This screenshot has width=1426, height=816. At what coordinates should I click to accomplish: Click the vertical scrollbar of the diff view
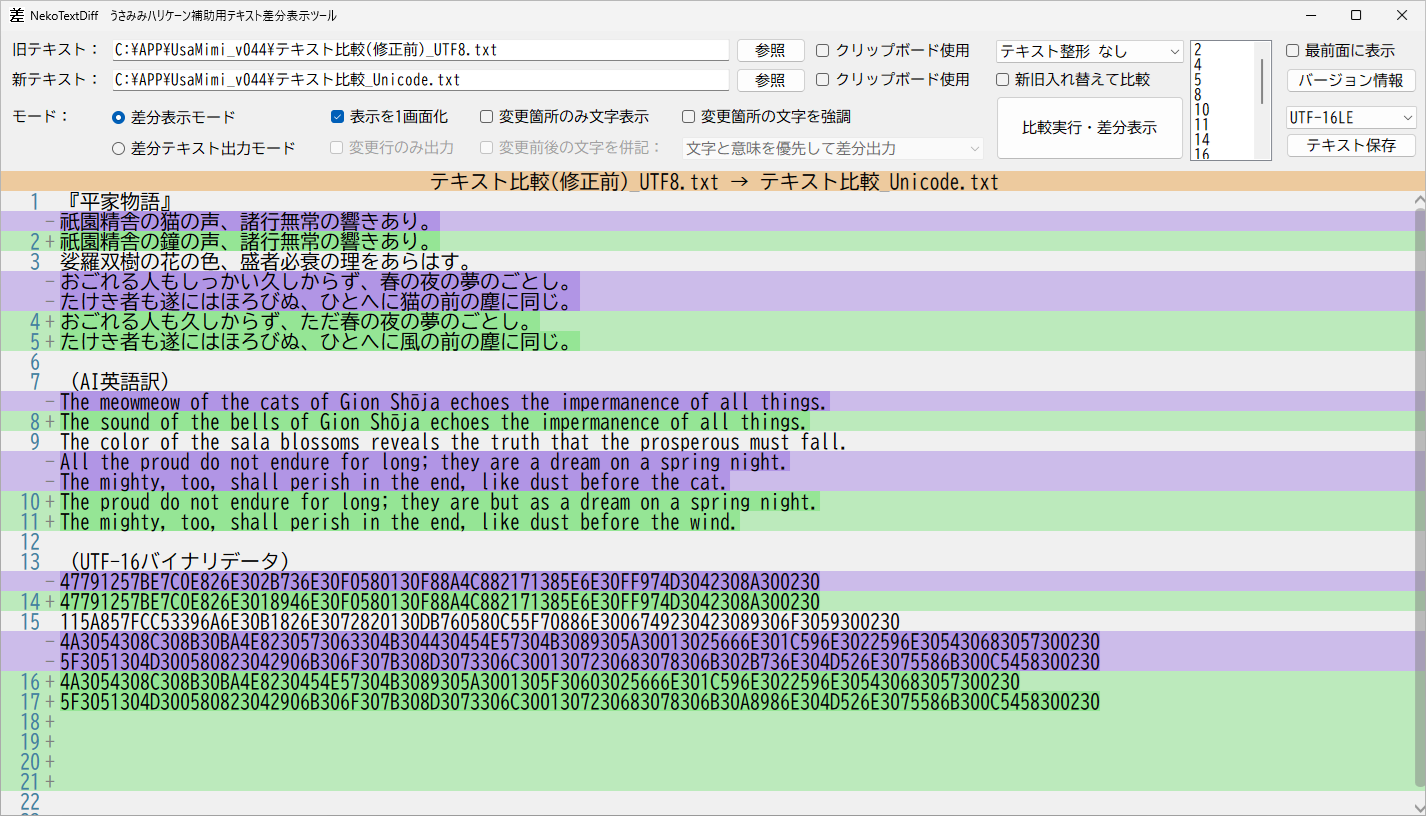pyautogui.click(x=1419, y=400)
